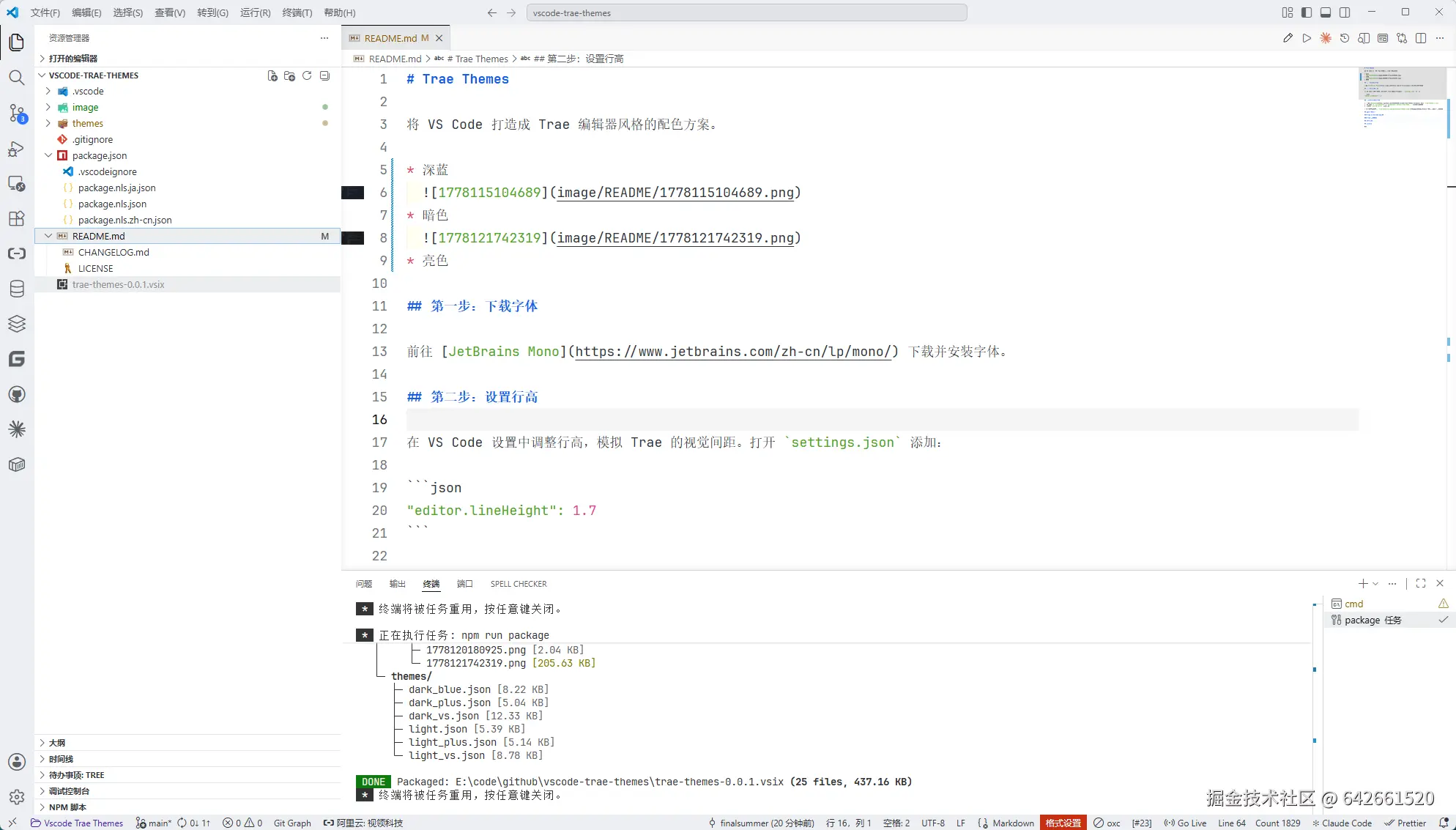The width and height of the screenshot is (1456, 830).
Task: Expand the image folder
Action: (x=48, y=107)
